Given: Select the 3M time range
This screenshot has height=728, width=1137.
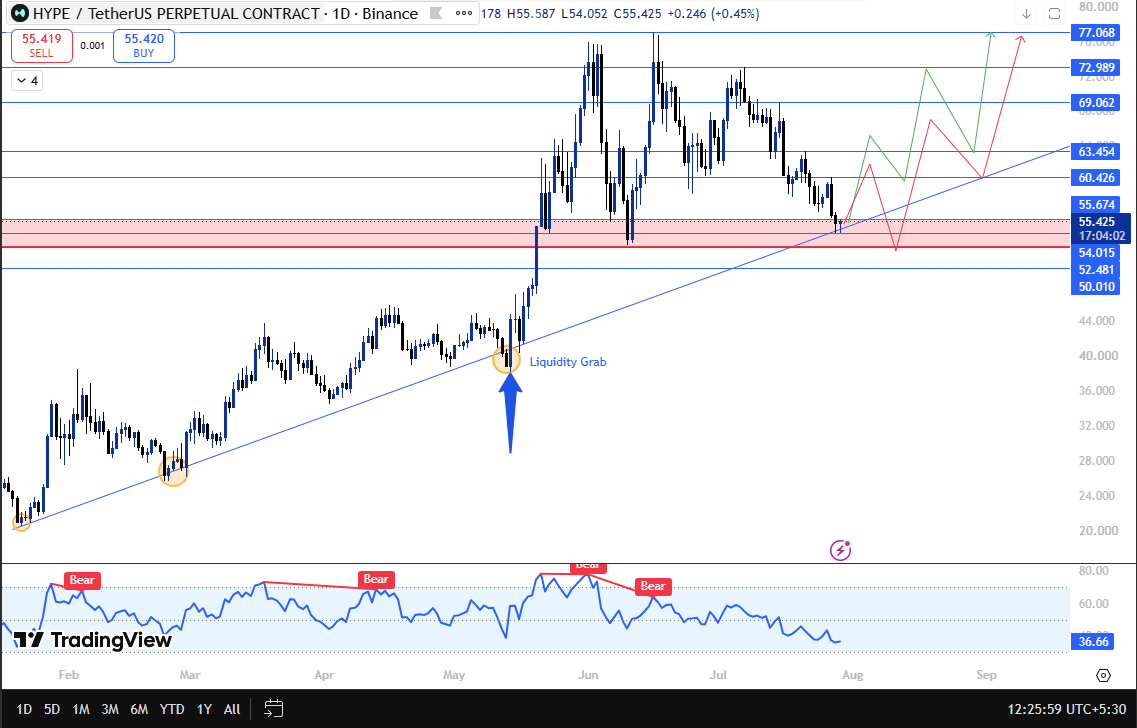Looking at the screenshot, I should (109, 709).
